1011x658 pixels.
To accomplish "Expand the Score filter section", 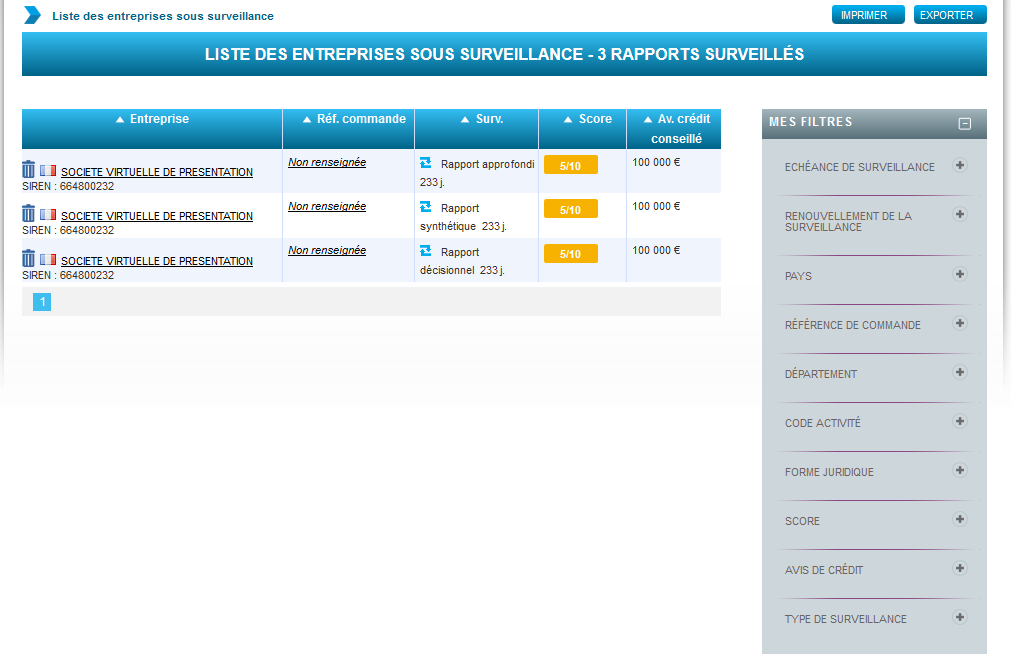I will (960, 519).
